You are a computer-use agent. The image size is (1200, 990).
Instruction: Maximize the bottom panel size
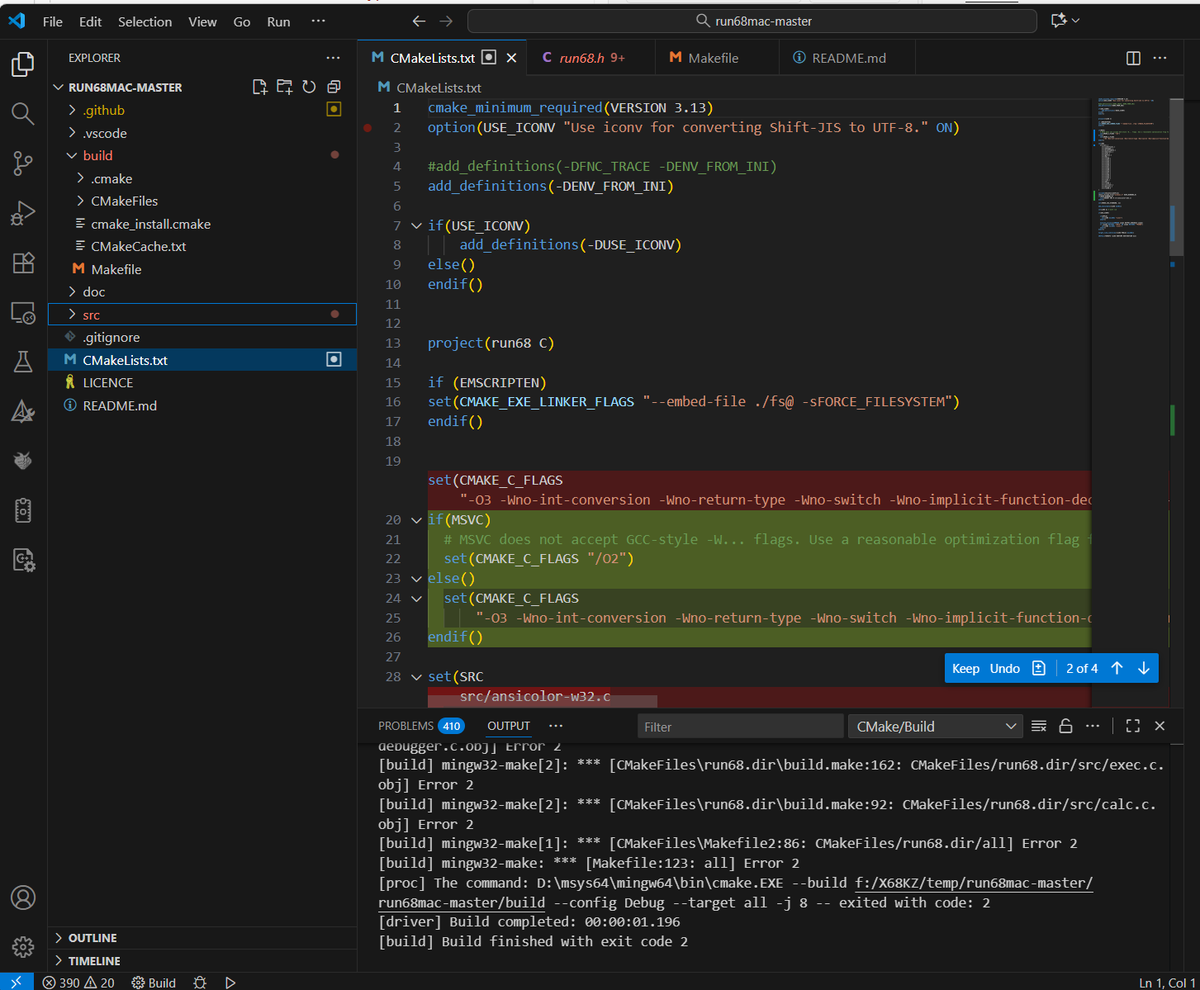click(1133, 726)
